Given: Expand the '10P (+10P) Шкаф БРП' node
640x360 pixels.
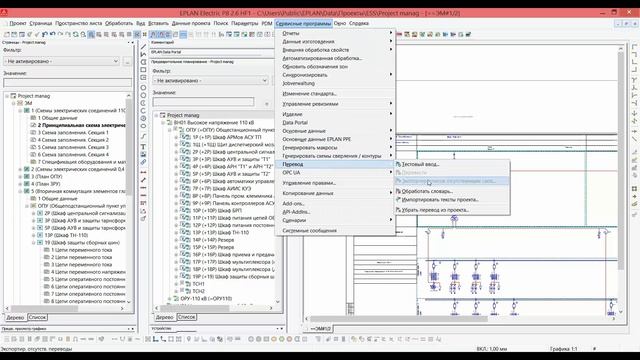Looking at the screenshot, I should (176, 211).
